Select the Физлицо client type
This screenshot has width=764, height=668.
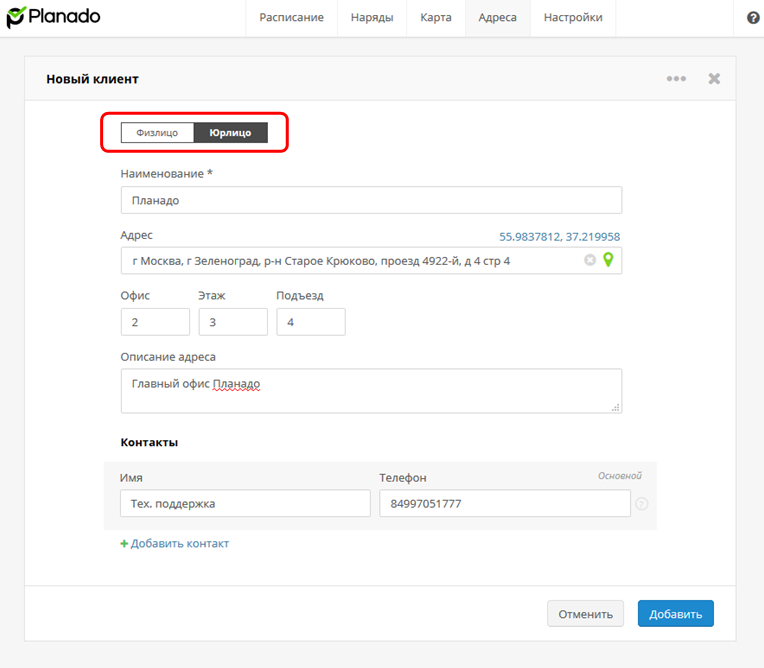[157, 133]
